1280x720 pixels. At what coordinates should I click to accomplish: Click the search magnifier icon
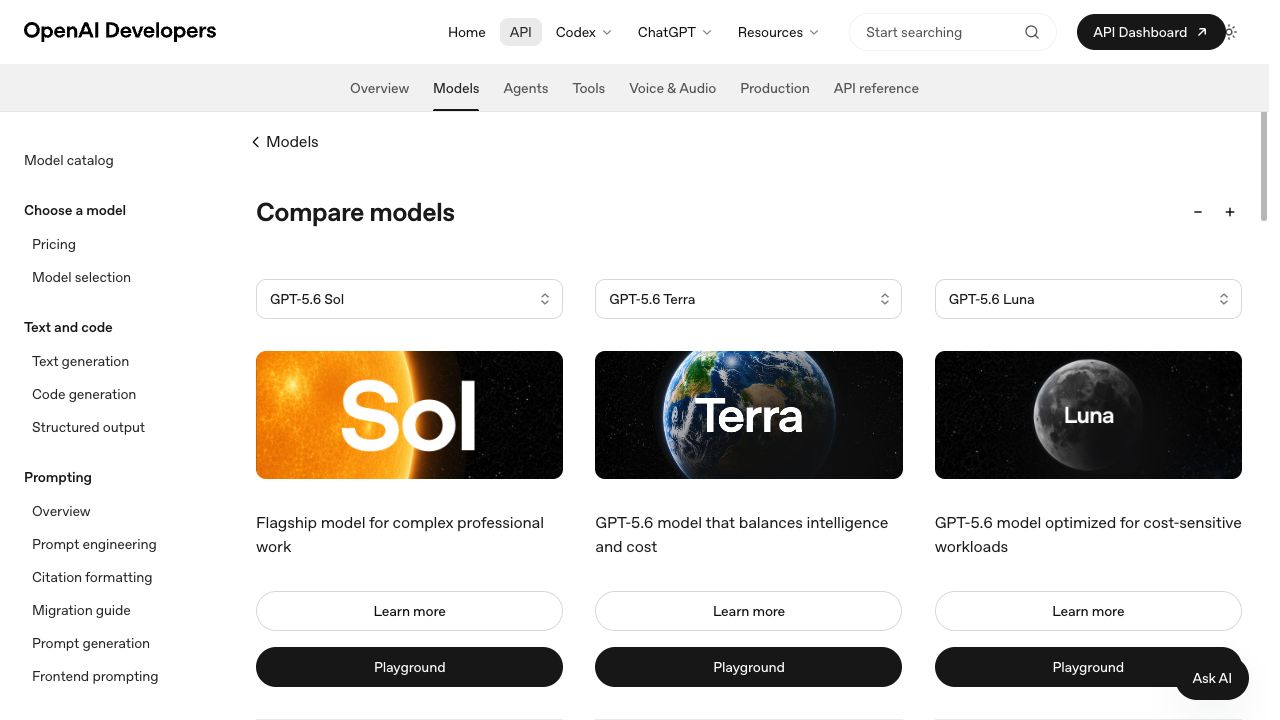(x=1032, y=32)
